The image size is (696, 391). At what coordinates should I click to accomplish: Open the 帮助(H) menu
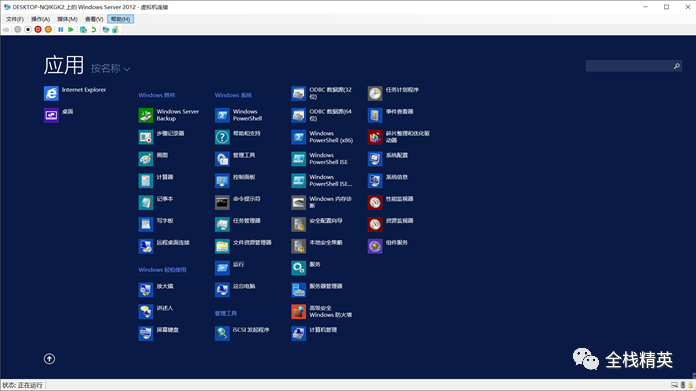(x=120, y=19)
